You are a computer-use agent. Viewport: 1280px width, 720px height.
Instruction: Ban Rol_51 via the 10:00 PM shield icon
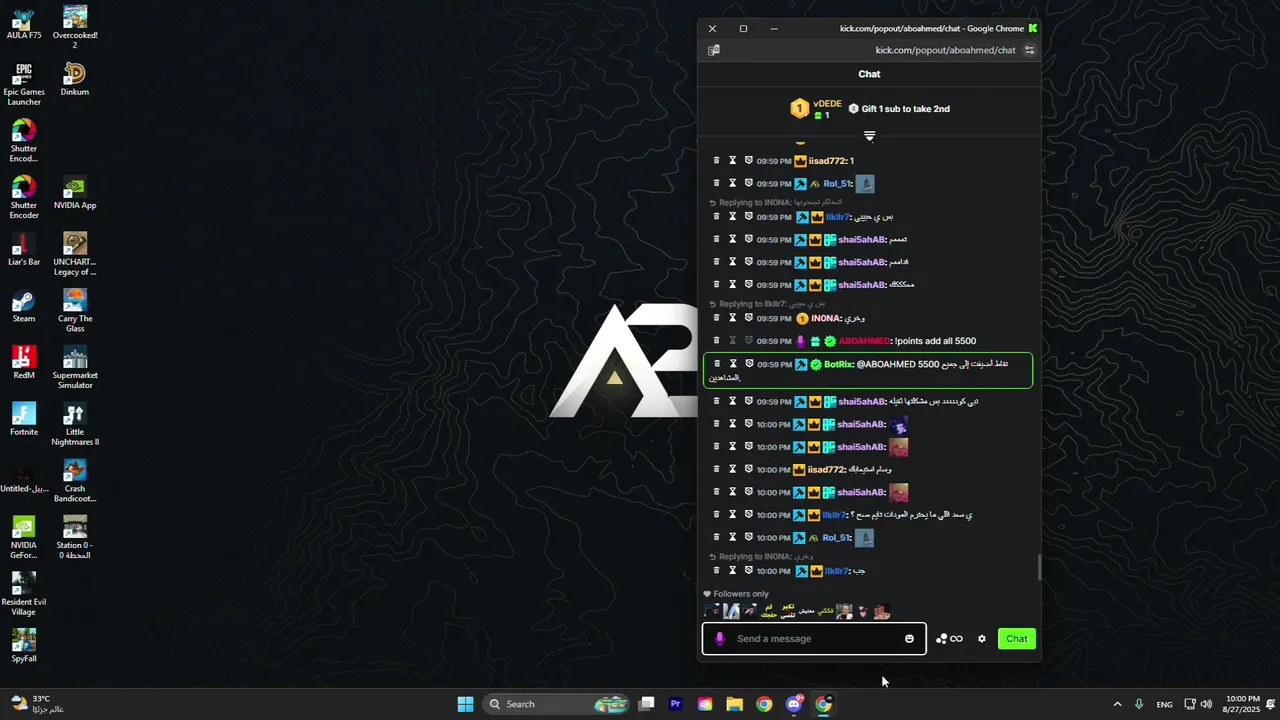click(x=748, y=537)
